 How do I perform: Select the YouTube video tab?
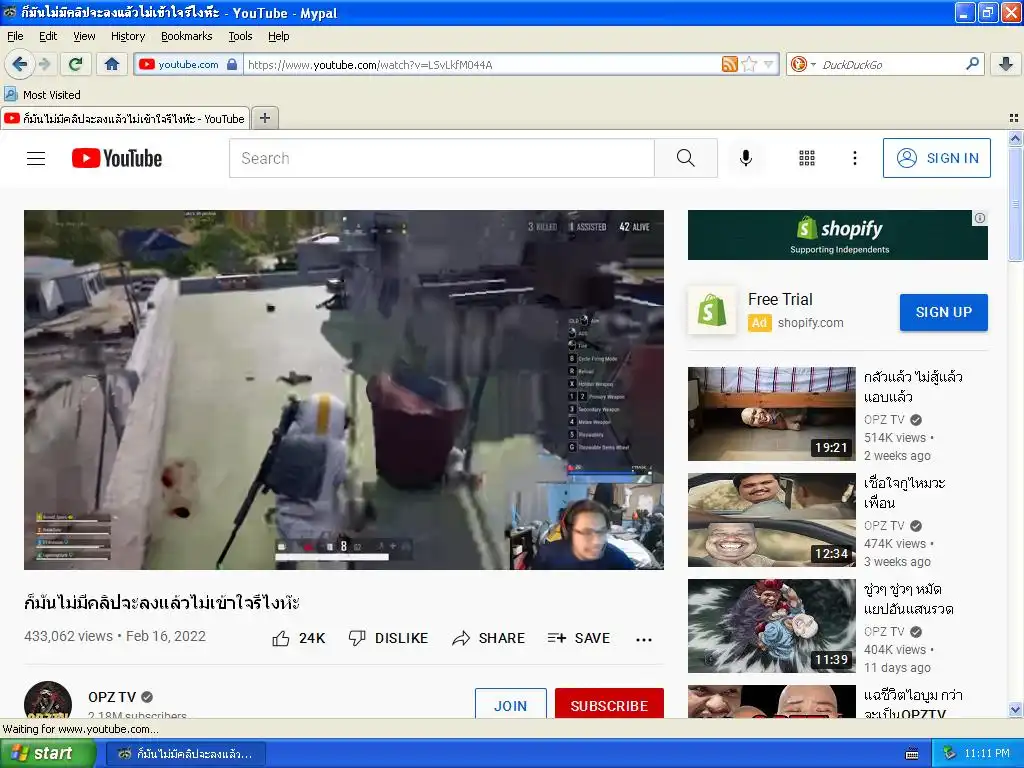point(125,118)
